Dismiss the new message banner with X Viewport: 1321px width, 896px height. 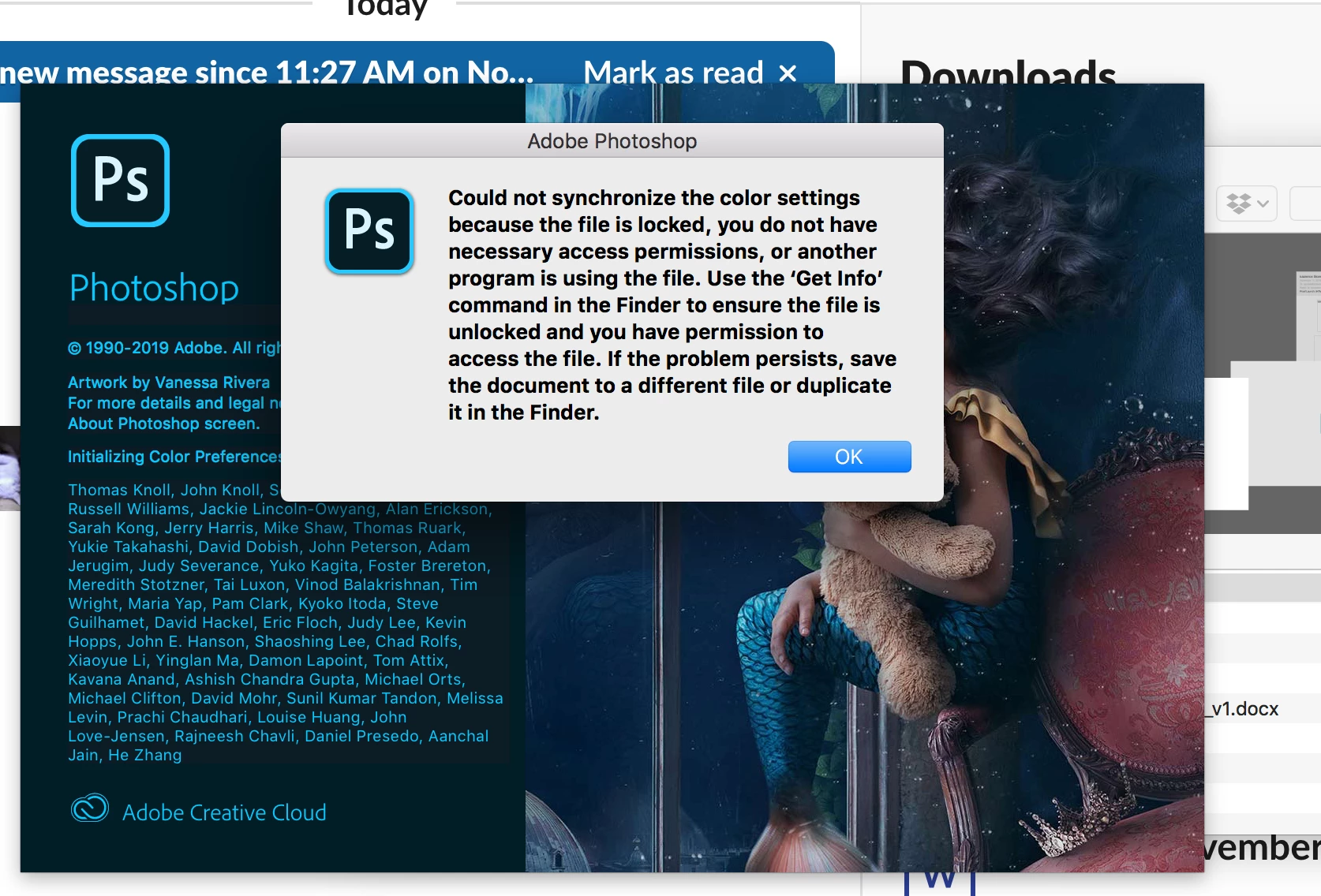tap(788, 73)
